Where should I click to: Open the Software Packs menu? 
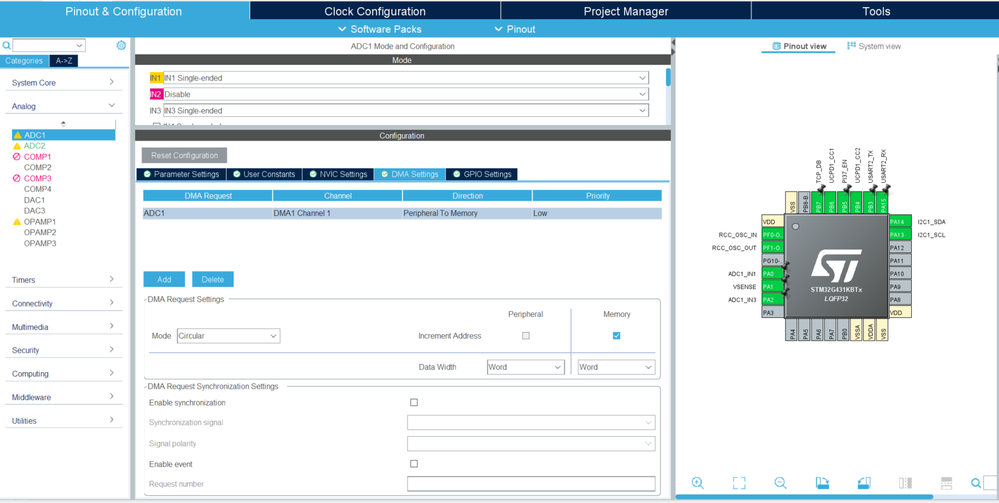click(379, 29)
